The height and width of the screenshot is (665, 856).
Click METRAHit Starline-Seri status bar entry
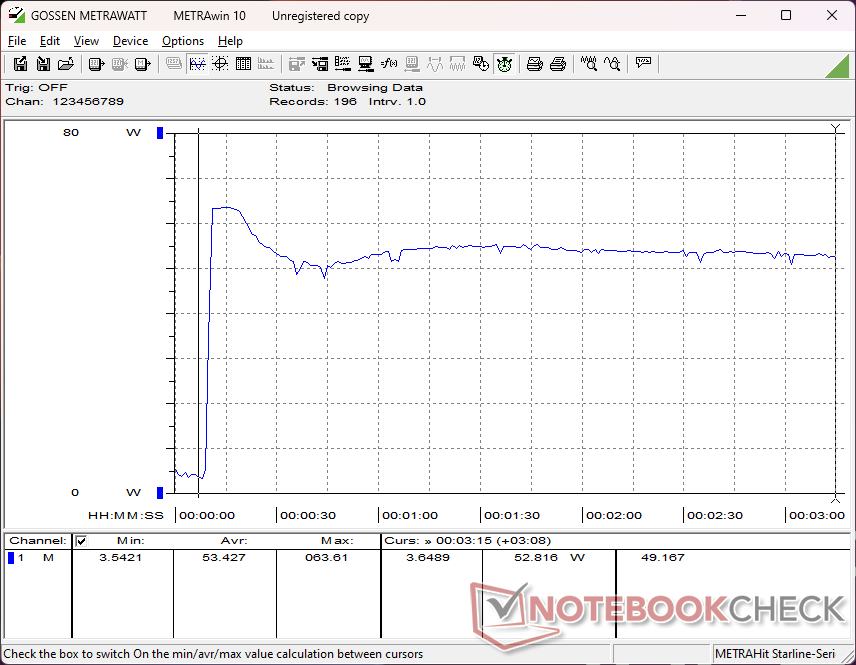pyautogui.click(x=775, y=654)
